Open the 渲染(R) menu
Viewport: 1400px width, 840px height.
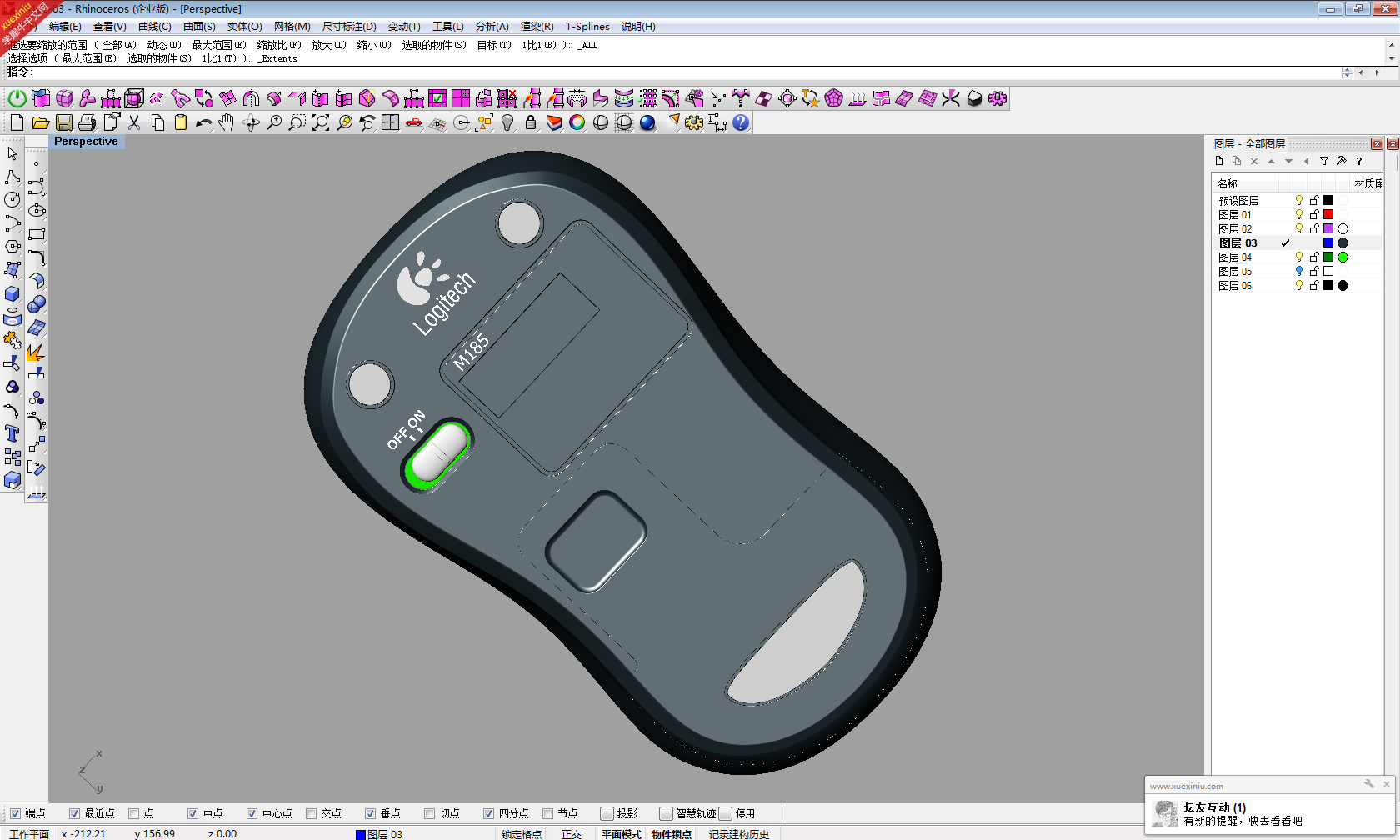[x=537, y=27]
